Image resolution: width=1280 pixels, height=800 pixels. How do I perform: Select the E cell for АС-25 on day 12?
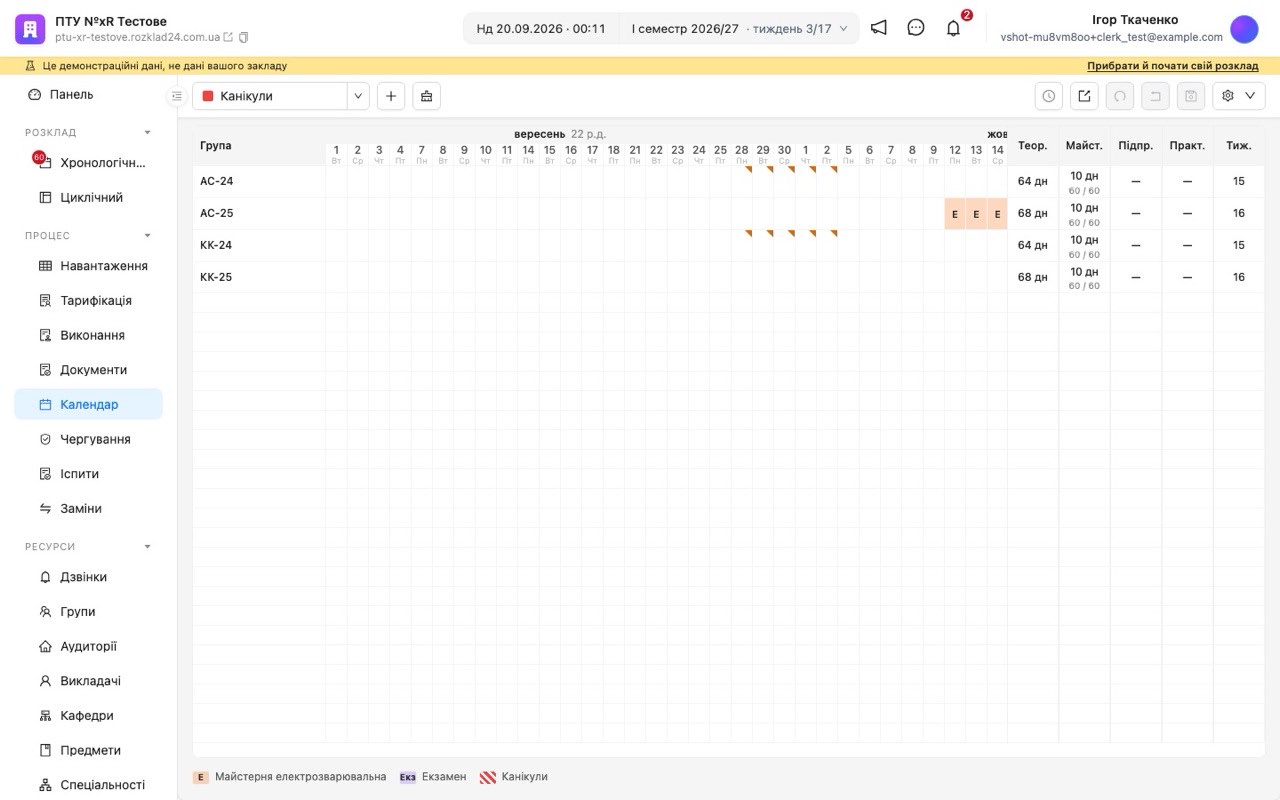[955, 214]
